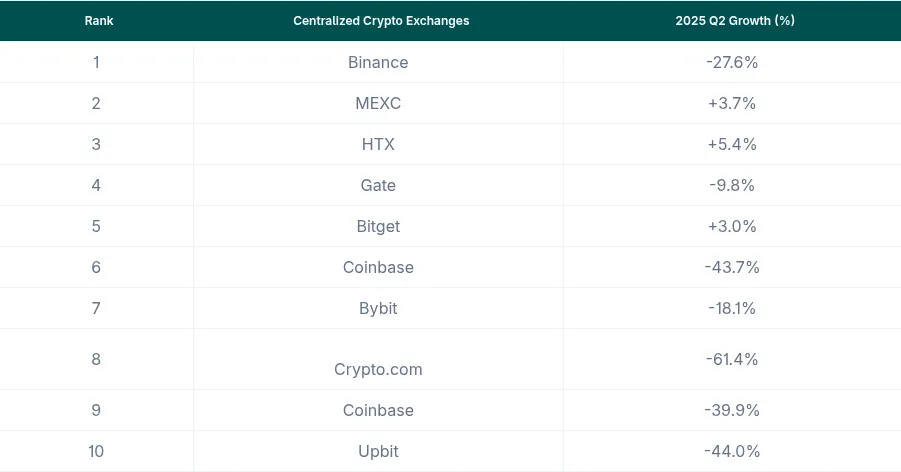
Task: Click the Centralized Crypto Exchanges column header
Action: tap(380, 21)
